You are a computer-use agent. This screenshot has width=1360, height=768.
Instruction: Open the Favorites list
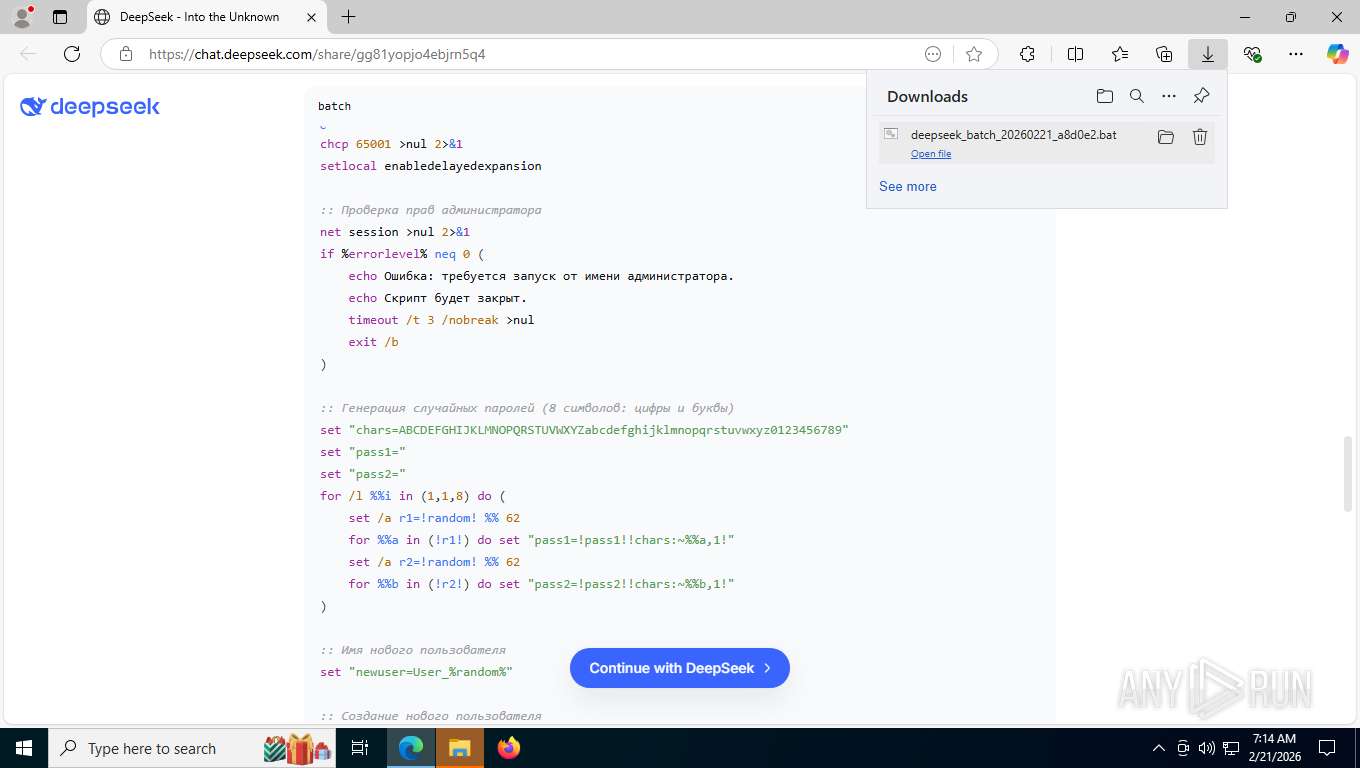tap(1120, 54)
